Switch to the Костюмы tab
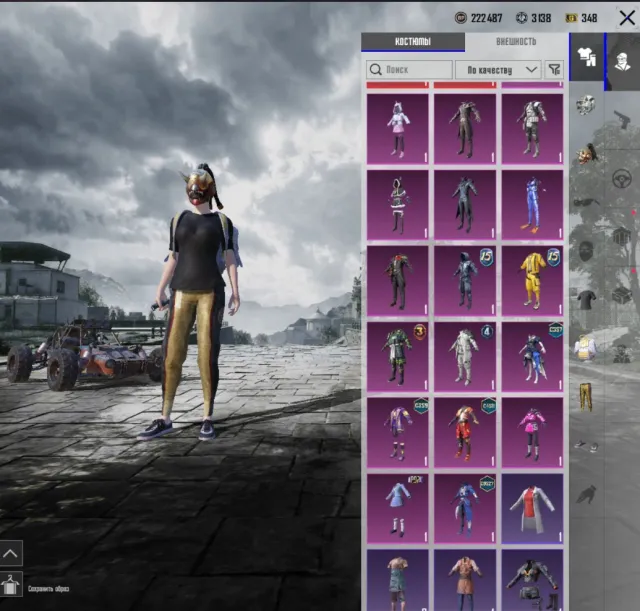Image resolution: width=640 pixels, height=611 pixels. pos(413,42)
